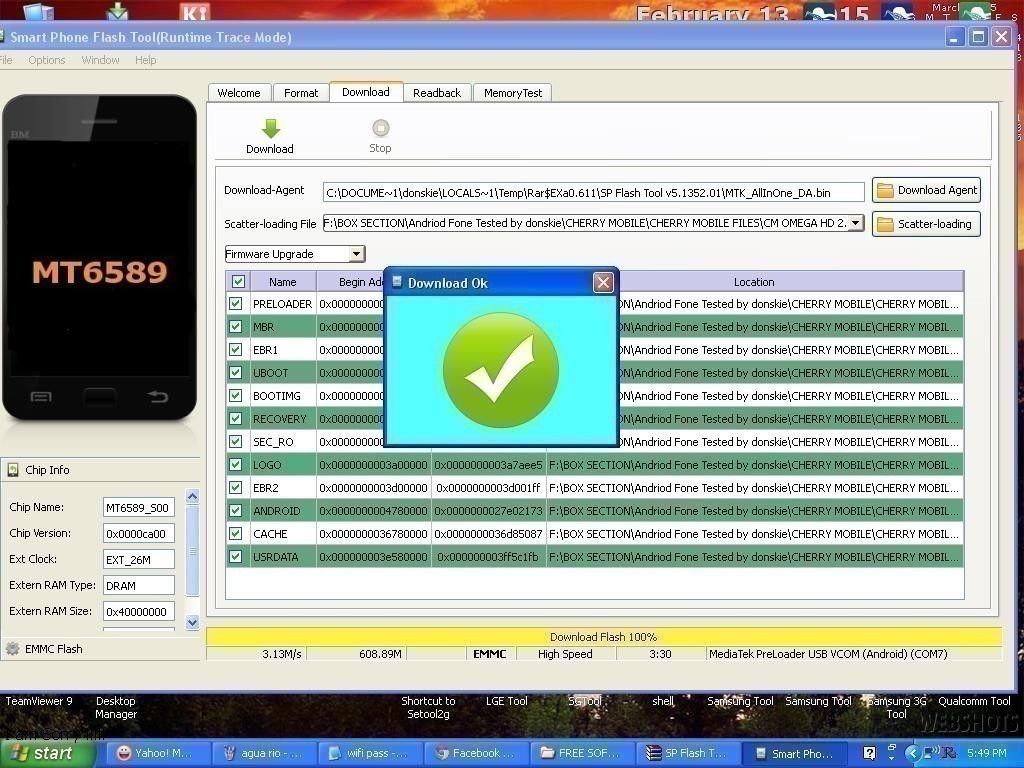Switch to the MemoryTest tab
1024x768 pixels.
tap(513, 93)
